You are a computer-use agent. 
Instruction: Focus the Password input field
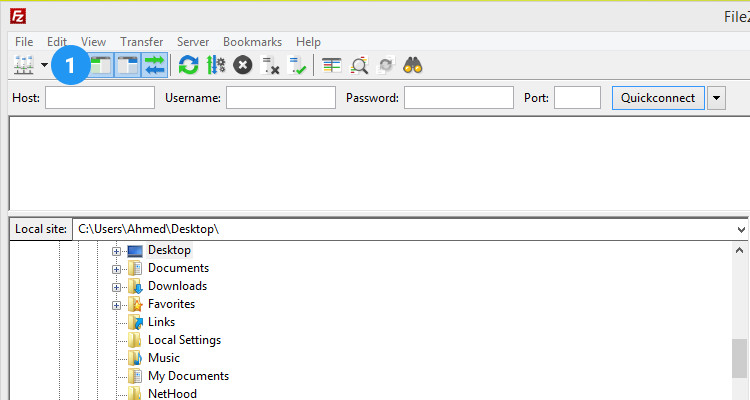[459, 98]
